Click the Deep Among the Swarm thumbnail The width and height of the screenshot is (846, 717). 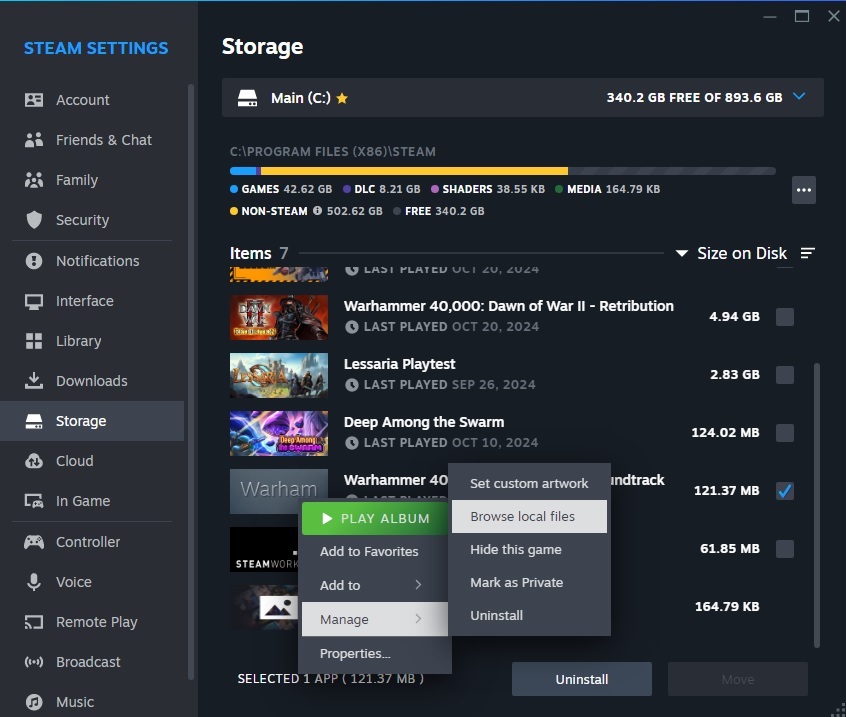pos(279,433)
